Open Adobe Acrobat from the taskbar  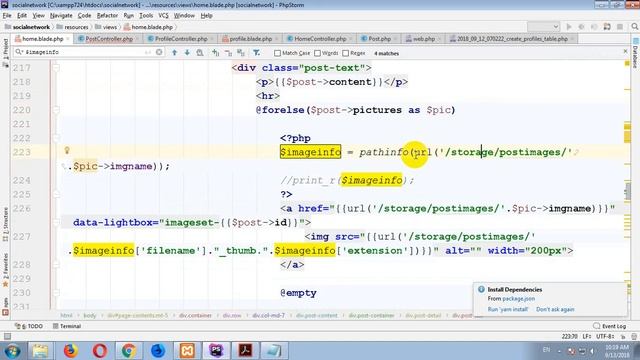(245, 350)
